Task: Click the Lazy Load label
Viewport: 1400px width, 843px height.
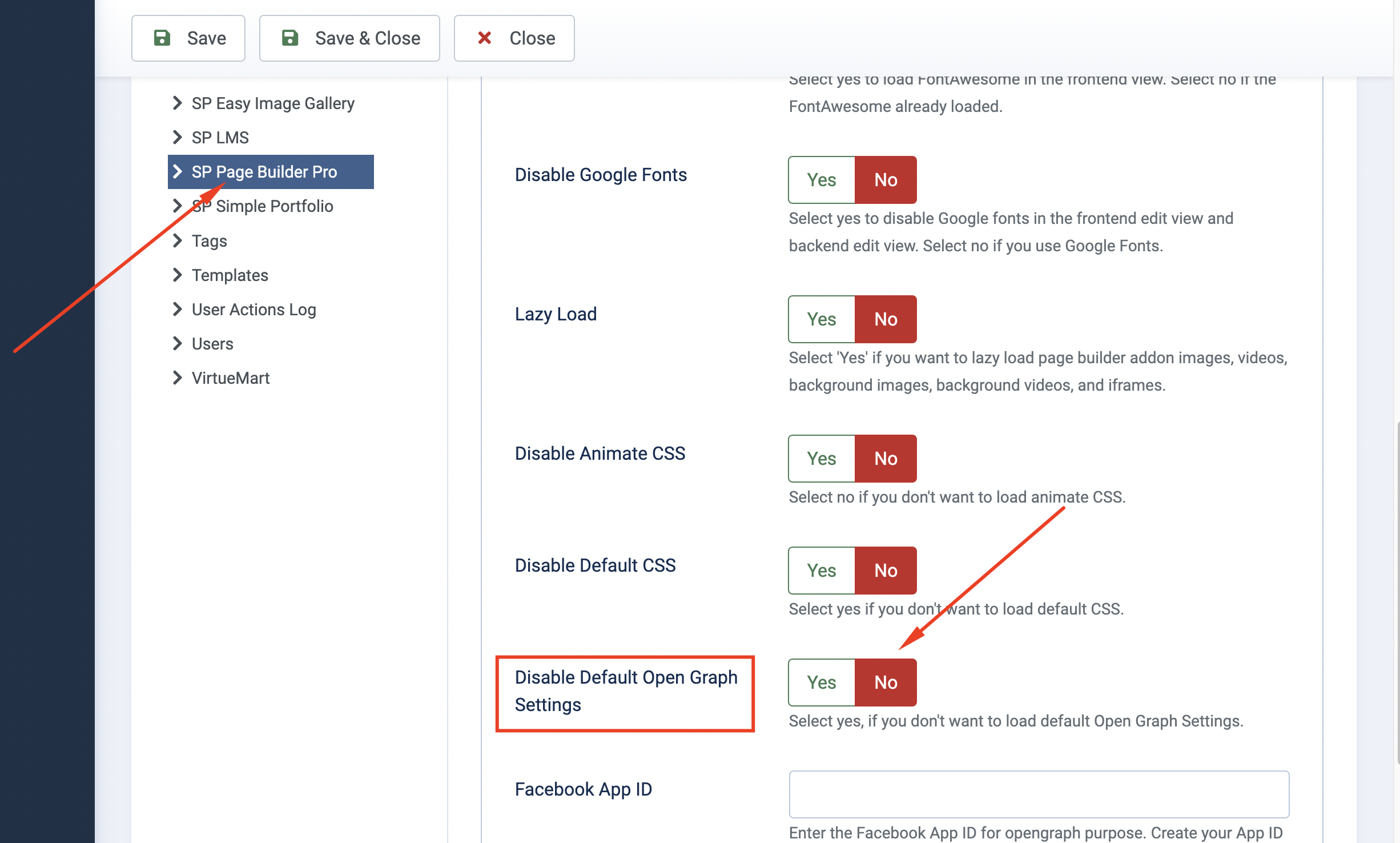Action: 556,314
